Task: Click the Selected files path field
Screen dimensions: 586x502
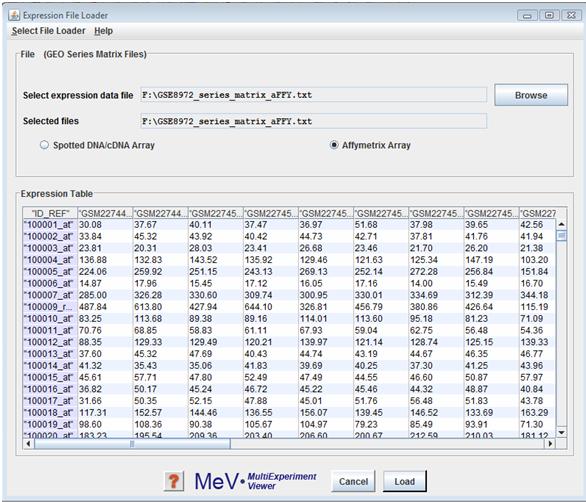Action: [314, 121]
